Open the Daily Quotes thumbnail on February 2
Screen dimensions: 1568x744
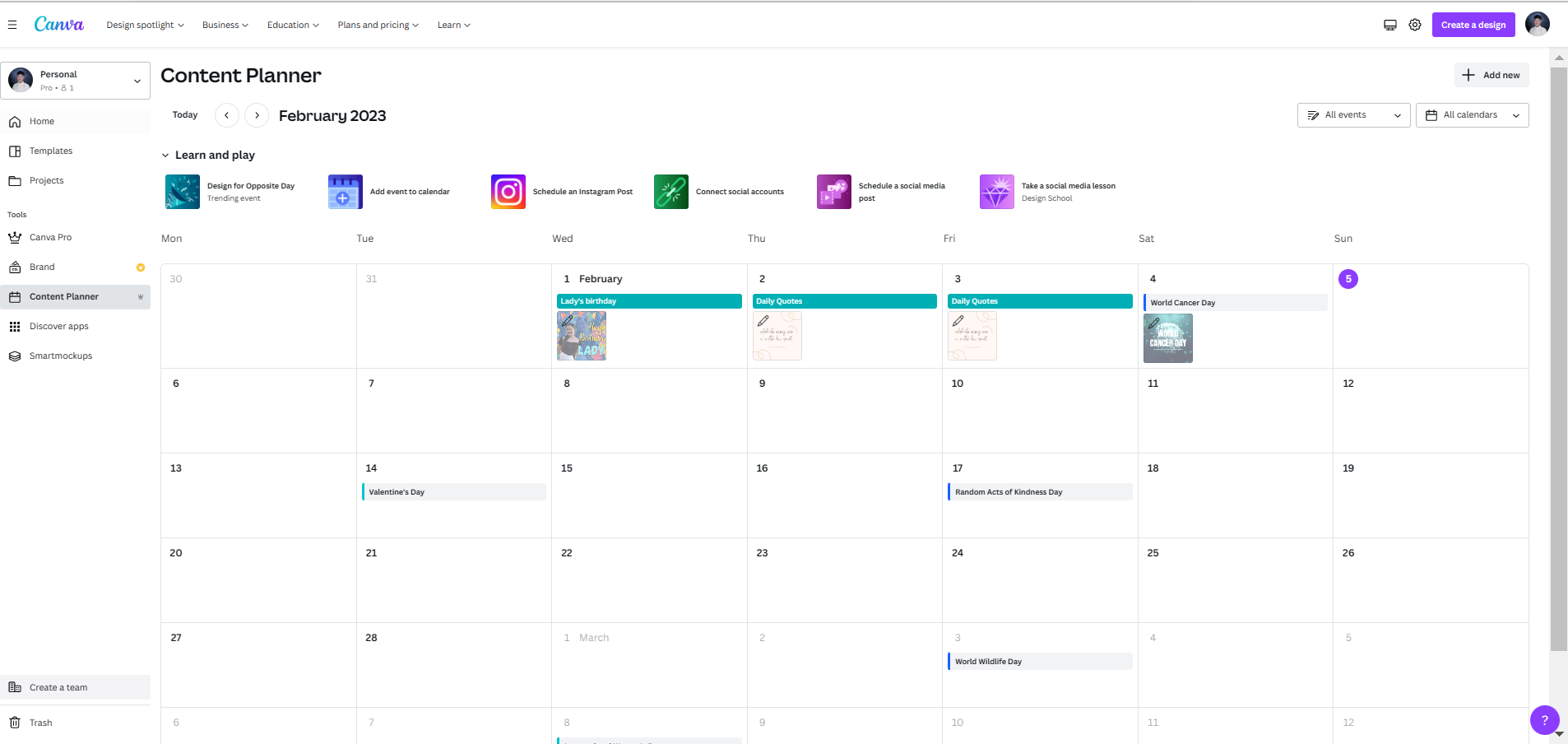point(777,336)
